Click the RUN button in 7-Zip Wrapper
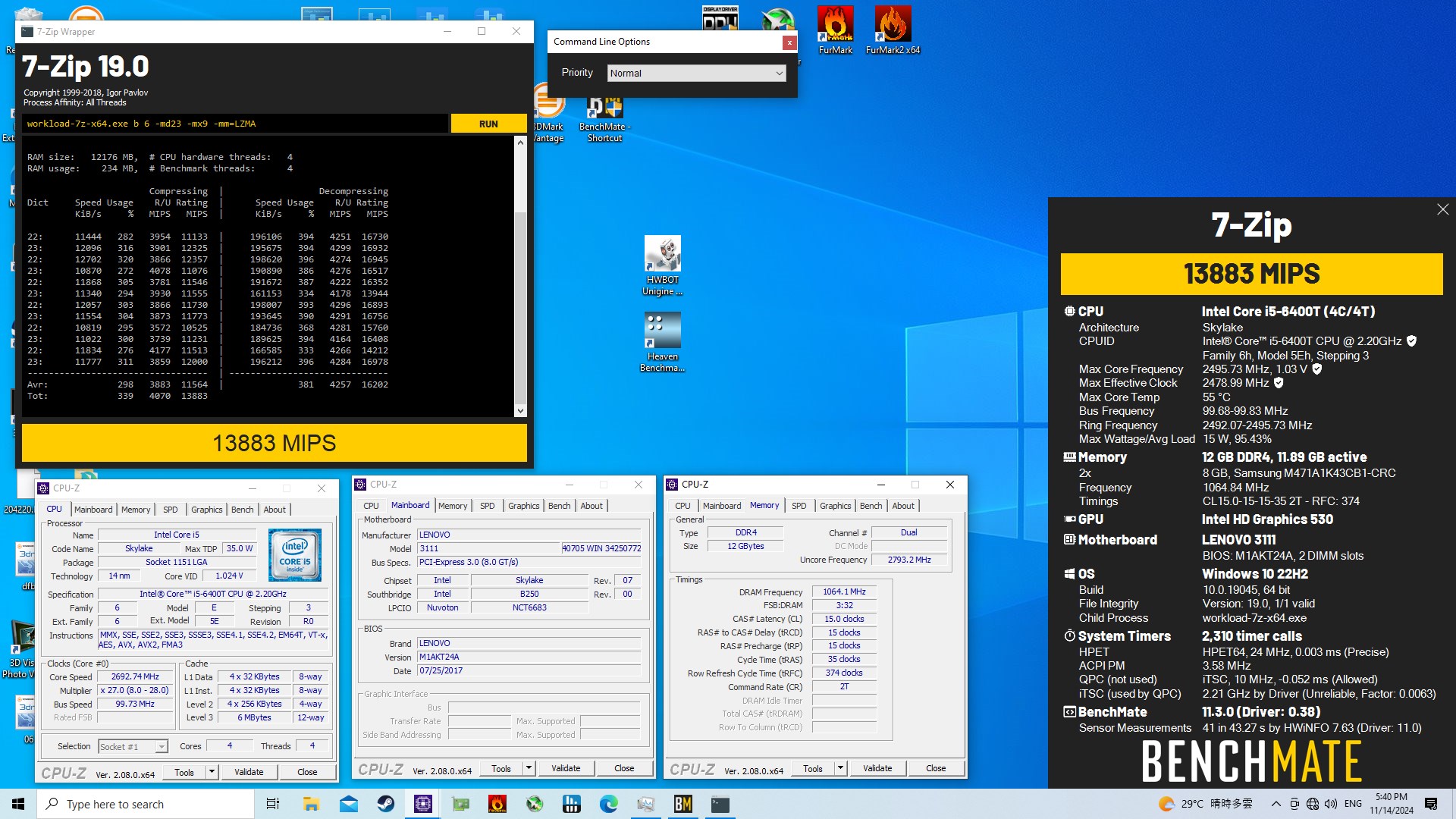Screen dimensions: 1456x819 coord(488,124)
